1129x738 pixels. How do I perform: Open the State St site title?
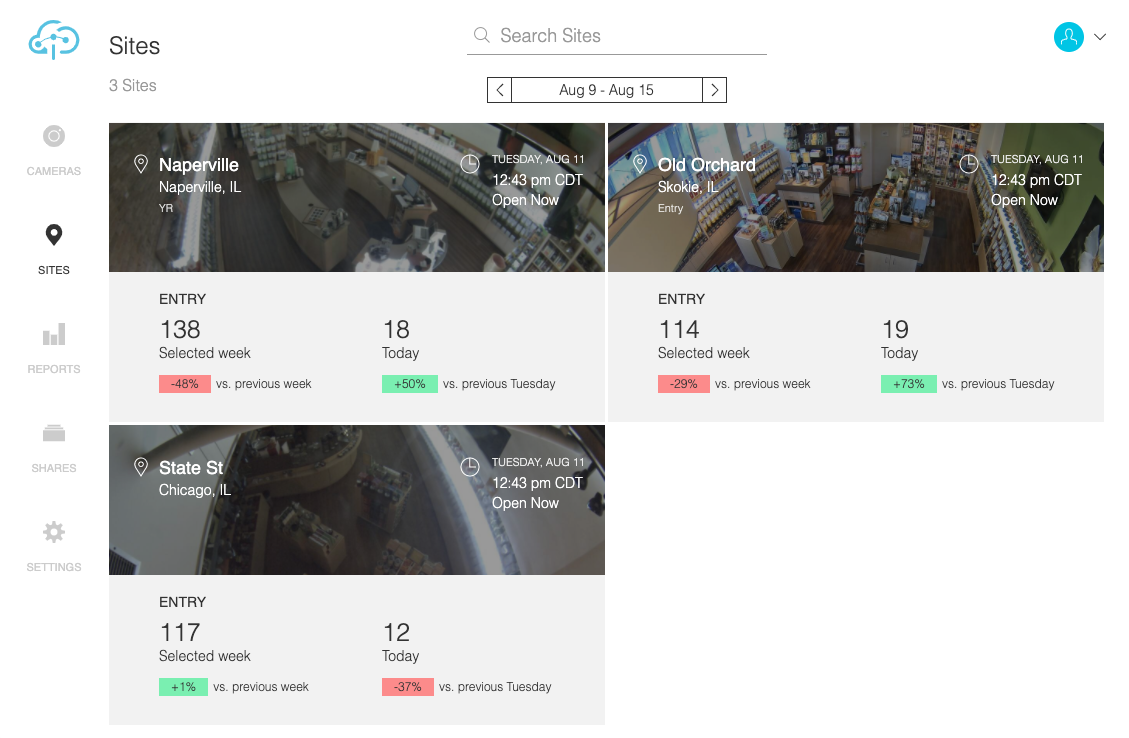click(x=191, y=468)
